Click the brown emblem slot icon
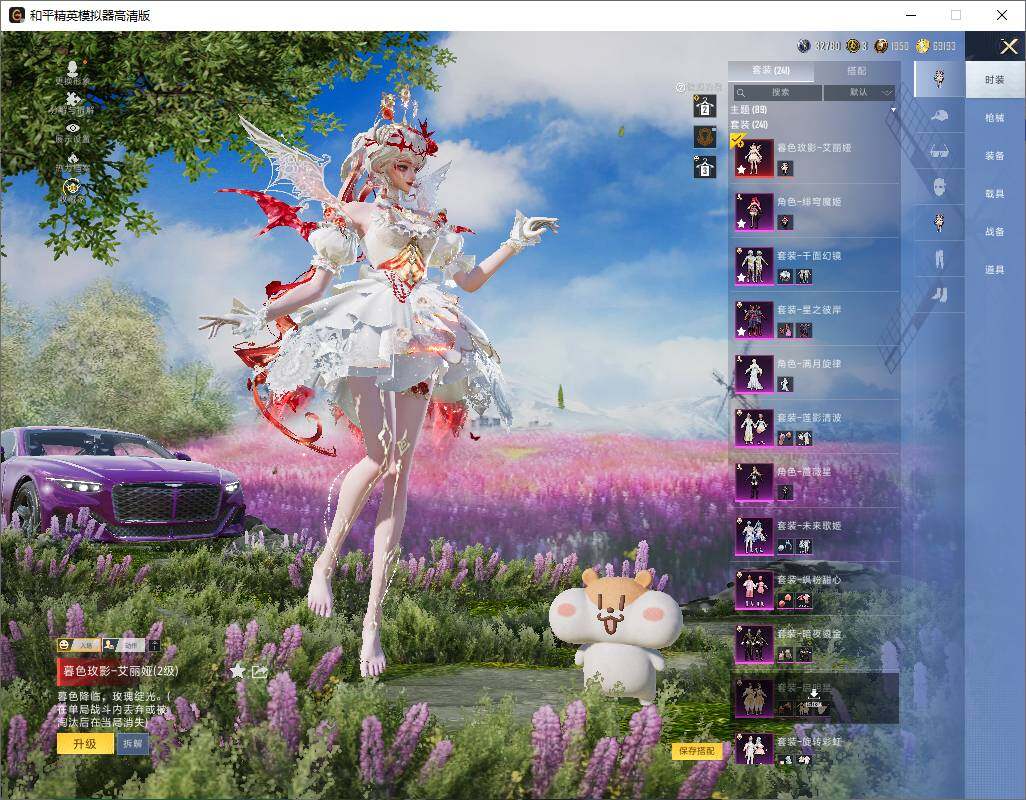Viewport: 1026px width, 800px height. [705, 137]
